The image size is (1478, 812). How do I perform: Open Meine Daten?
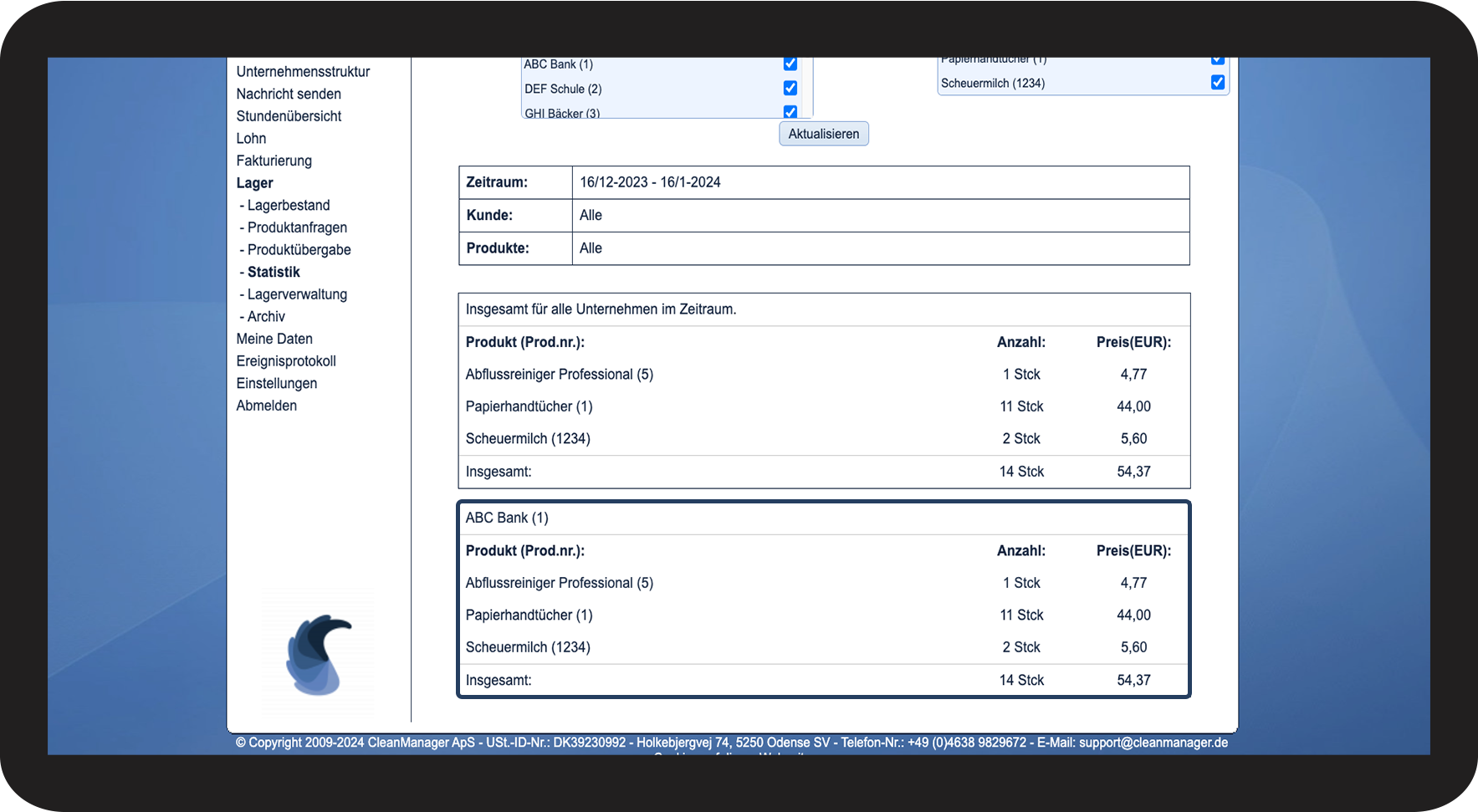(274, 339)
